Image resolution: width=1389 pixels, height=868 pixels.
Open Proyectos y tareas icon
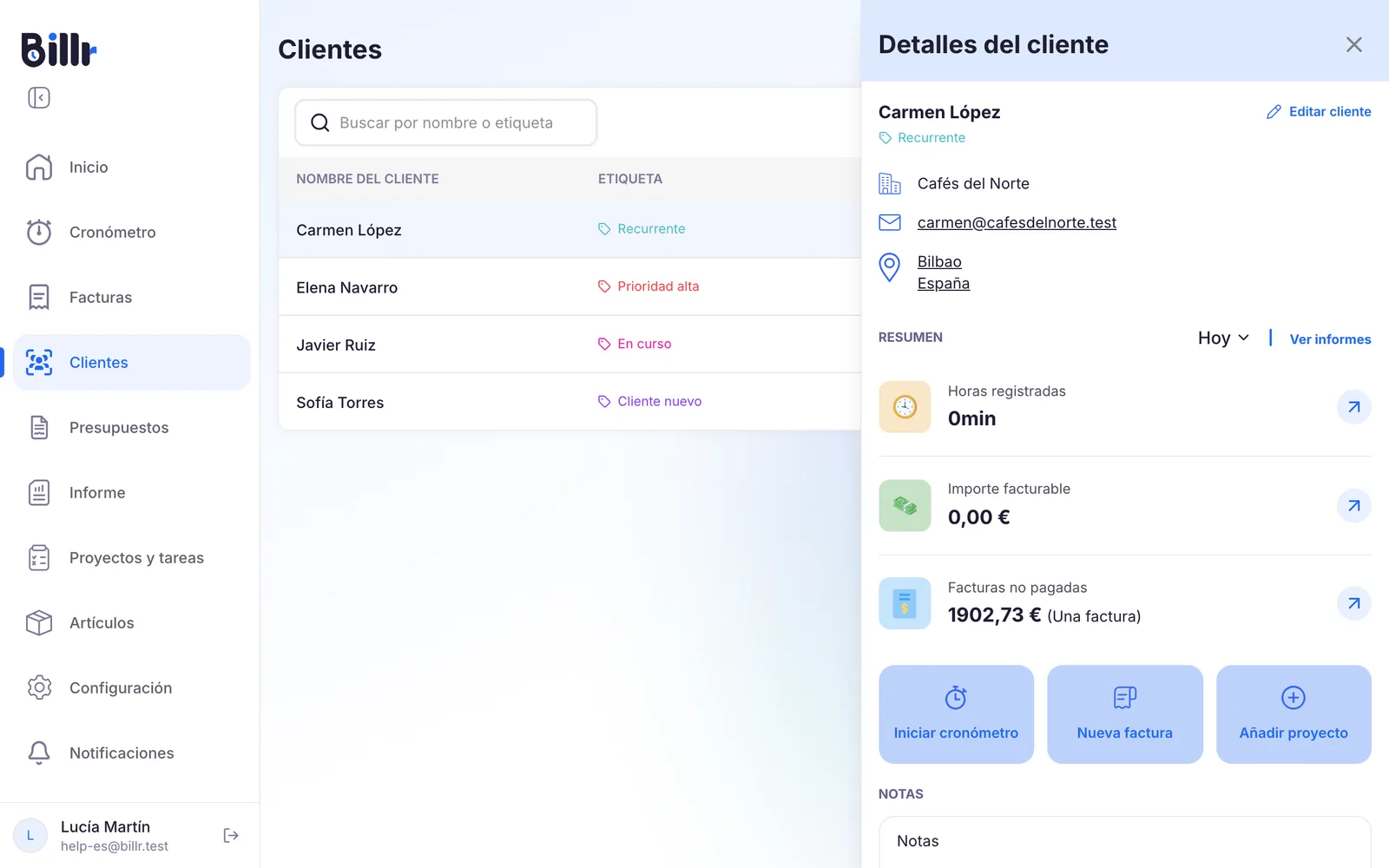39,557
